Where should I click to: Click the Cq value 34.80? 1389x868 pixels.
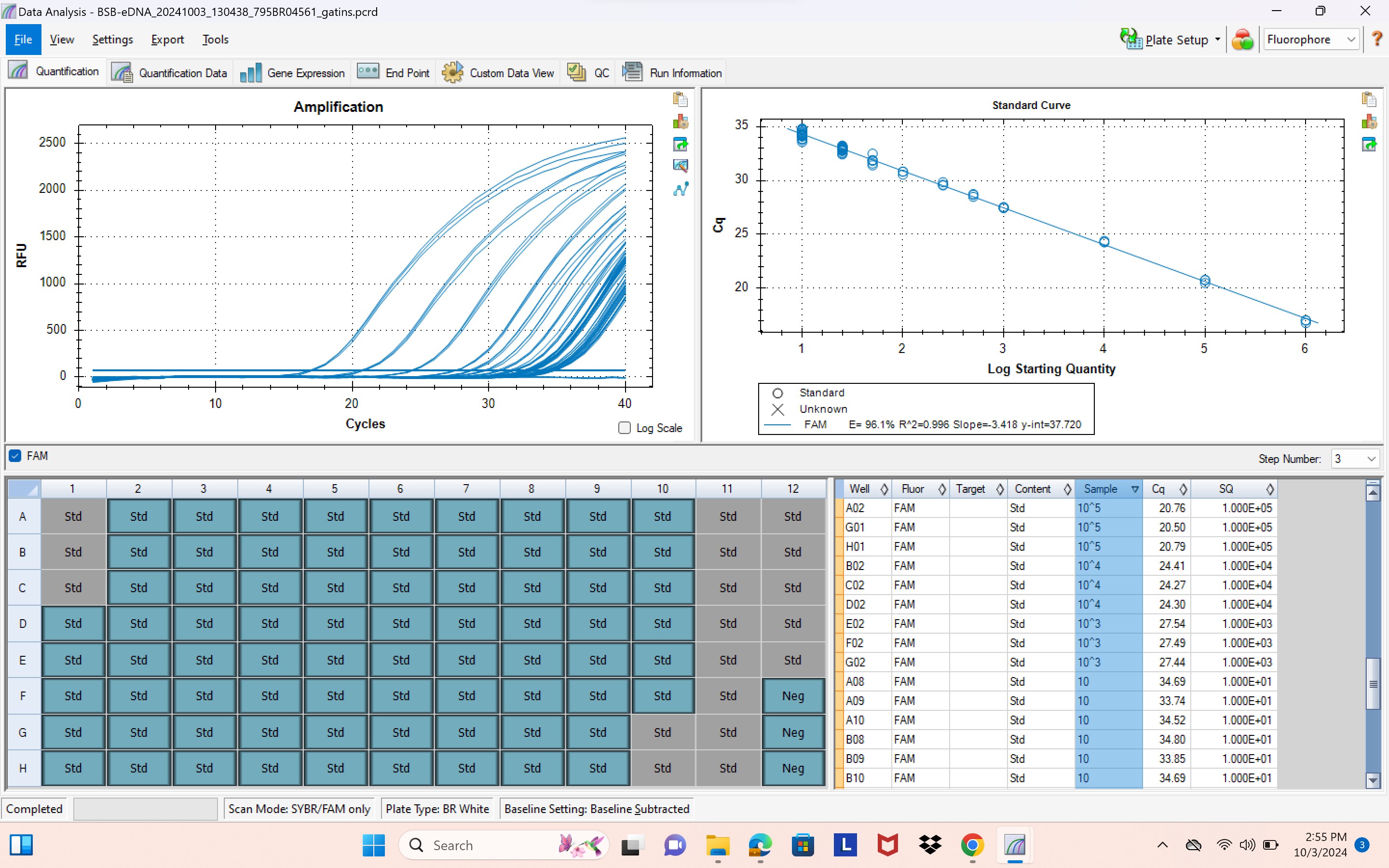(1171, 739)
